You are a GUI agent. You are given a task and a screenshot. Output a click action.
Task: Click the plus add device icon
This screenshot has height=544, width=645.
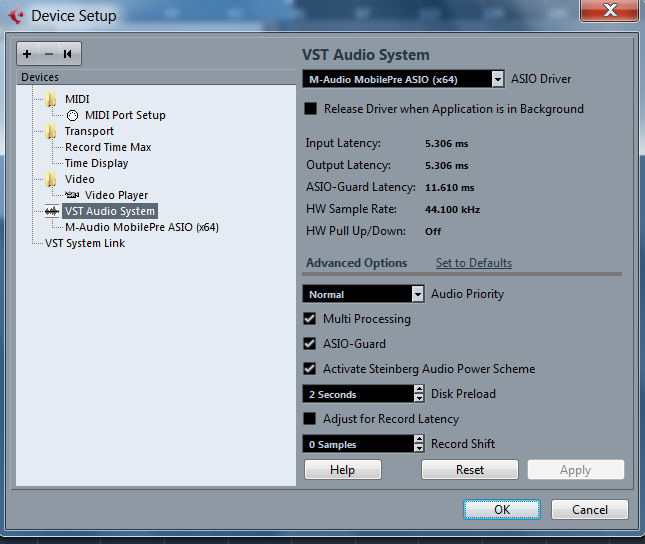click(x=27, y=54)
